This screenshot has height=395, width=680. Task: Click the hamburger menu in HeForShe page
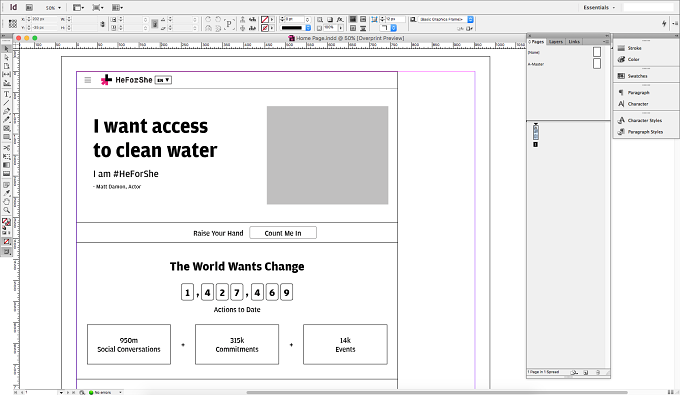point(88,80)
